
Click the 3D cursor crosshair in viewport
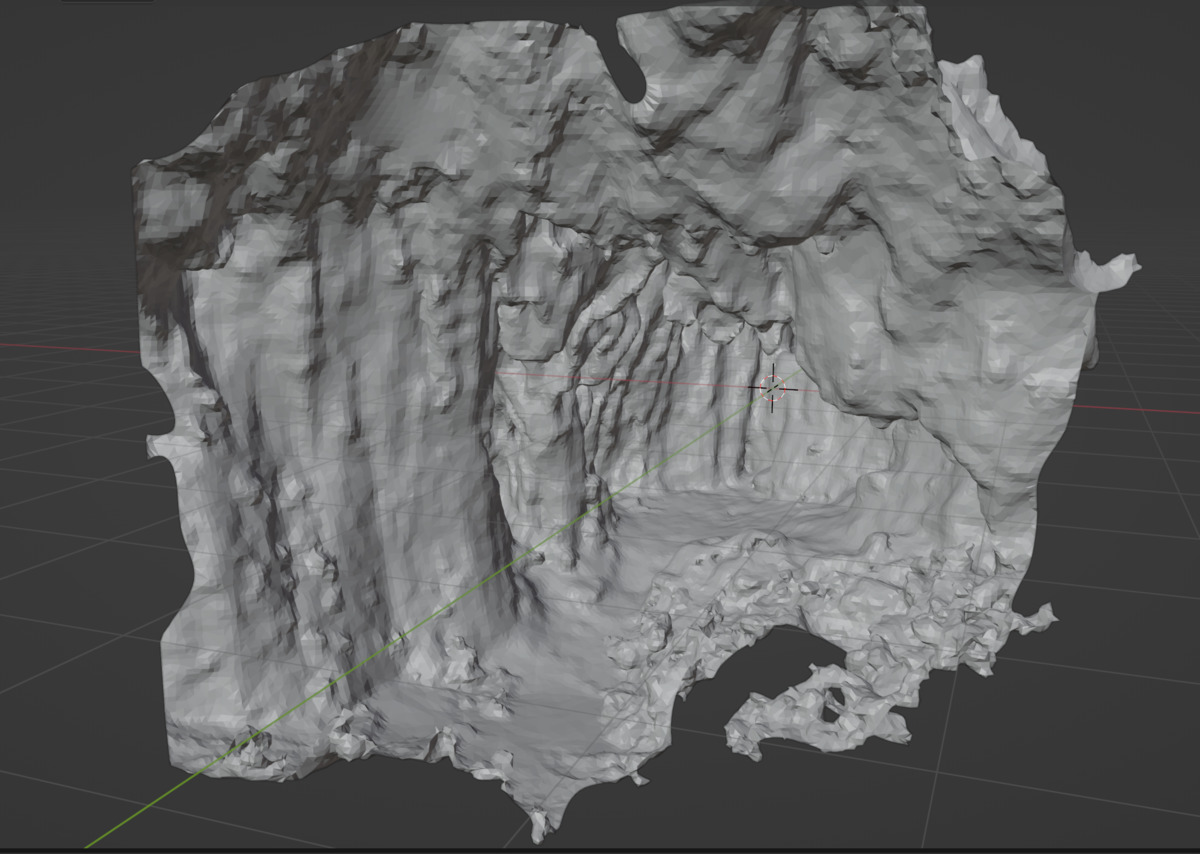[x=773, y=389]
